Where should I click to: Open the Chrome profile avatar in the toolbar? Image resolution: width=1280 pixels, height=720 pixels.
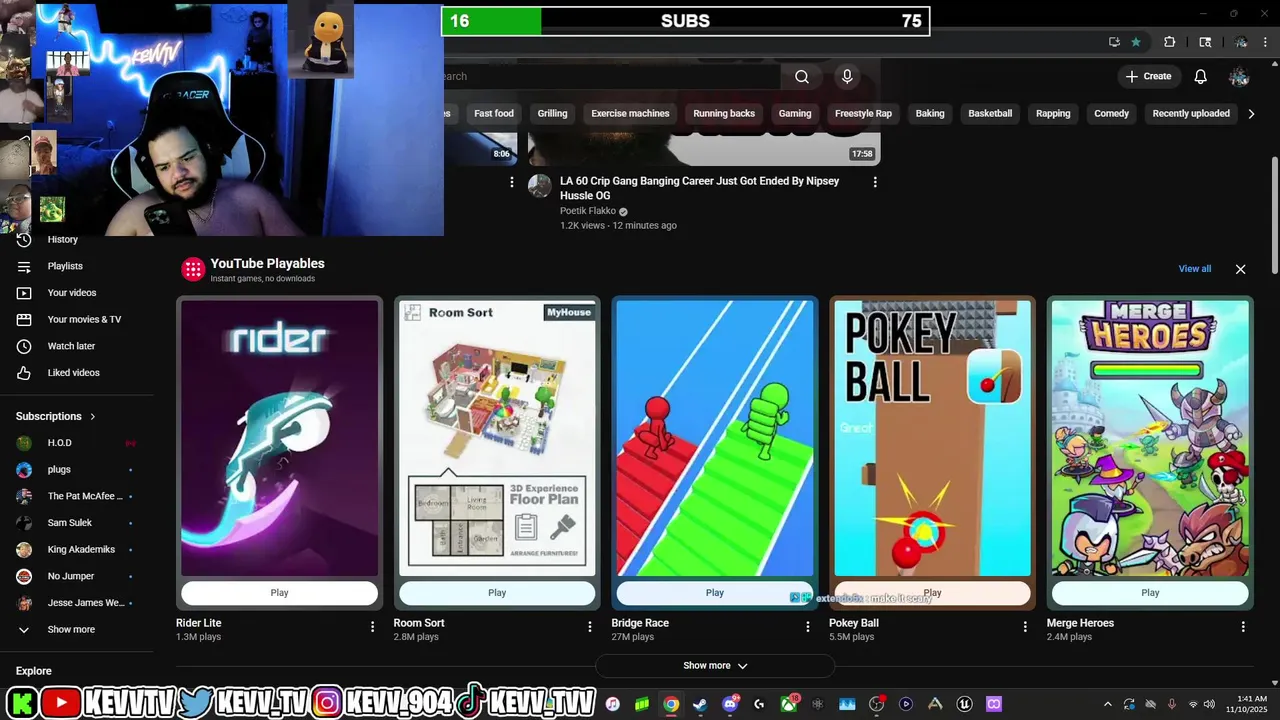click(1241, 42)
